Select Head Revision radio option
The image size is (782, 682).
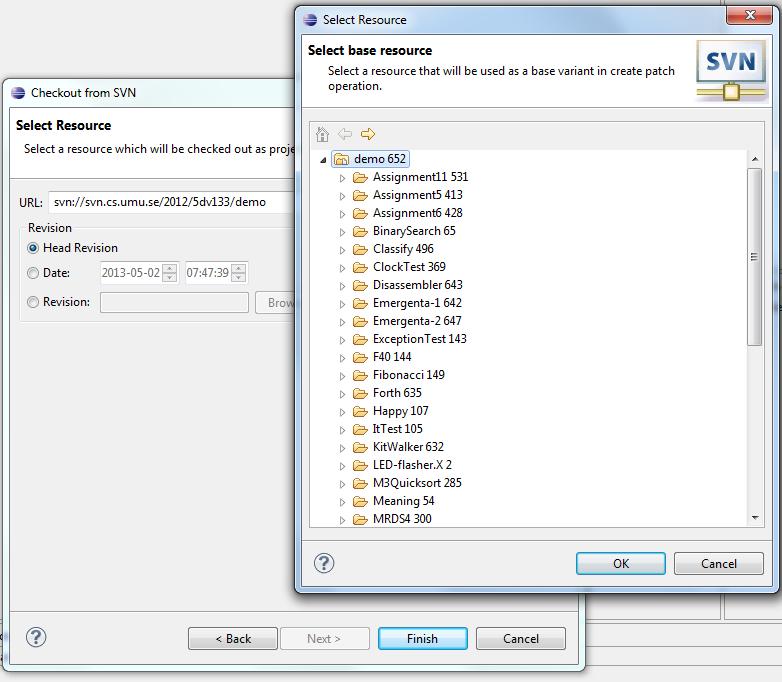pyautogui.click(x=33, y=248)
